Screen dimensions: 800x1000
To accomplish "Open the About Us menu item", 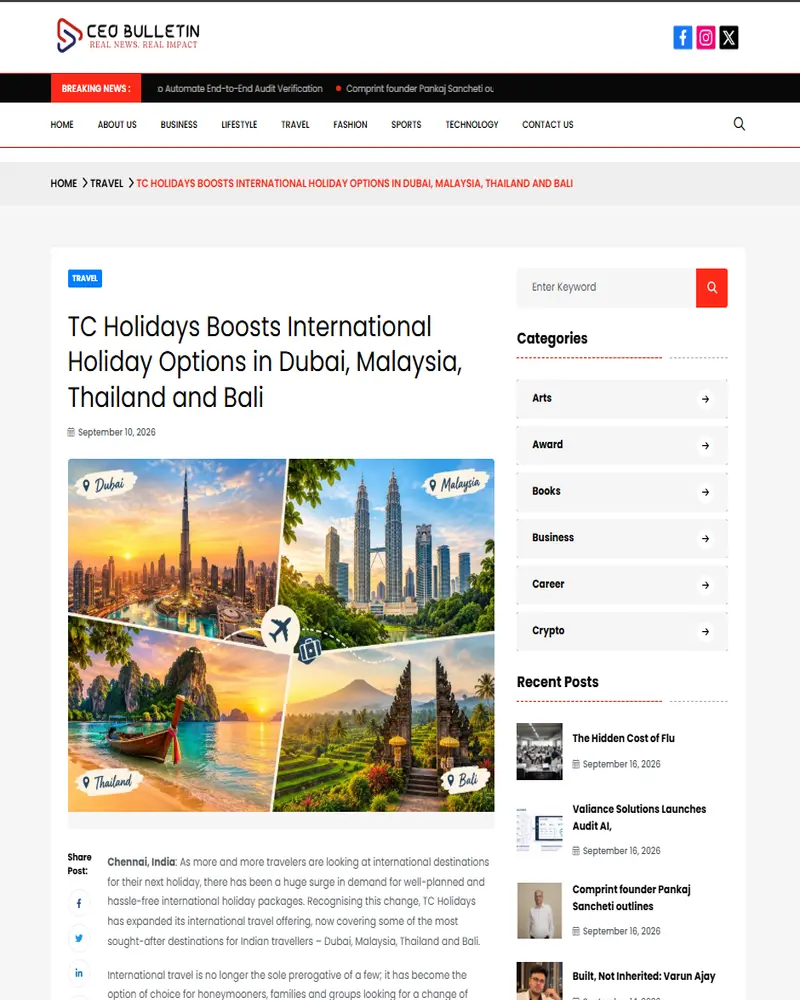I will coord(117,125).
